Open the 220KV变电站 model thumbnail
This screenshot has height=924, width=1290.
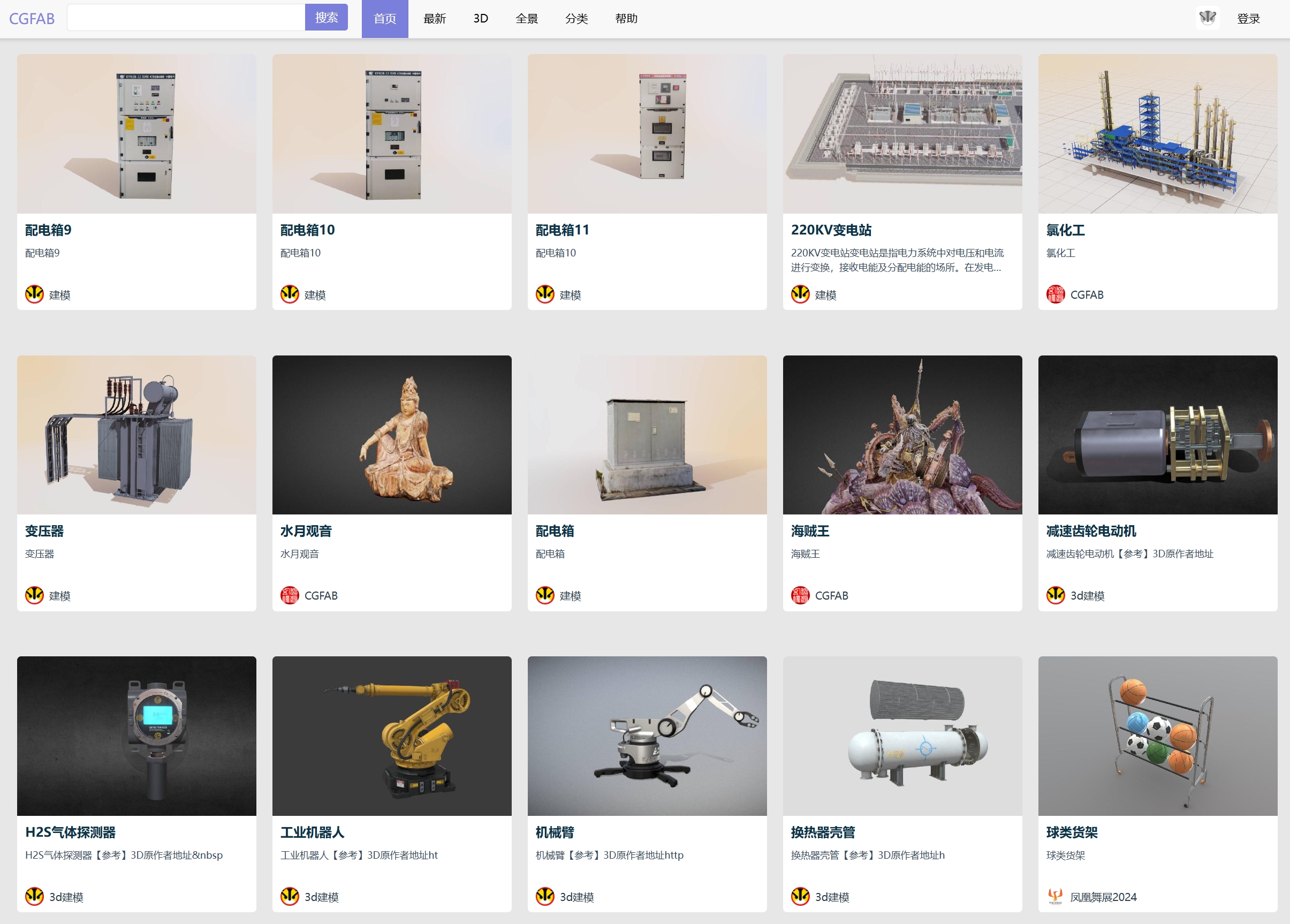pos(902,134)
